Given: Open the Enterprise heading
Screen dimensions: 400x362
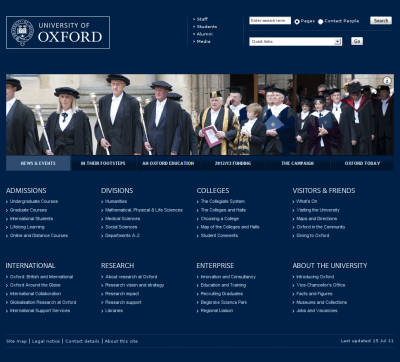Looking at the screenshot, I should pos(215,266).
